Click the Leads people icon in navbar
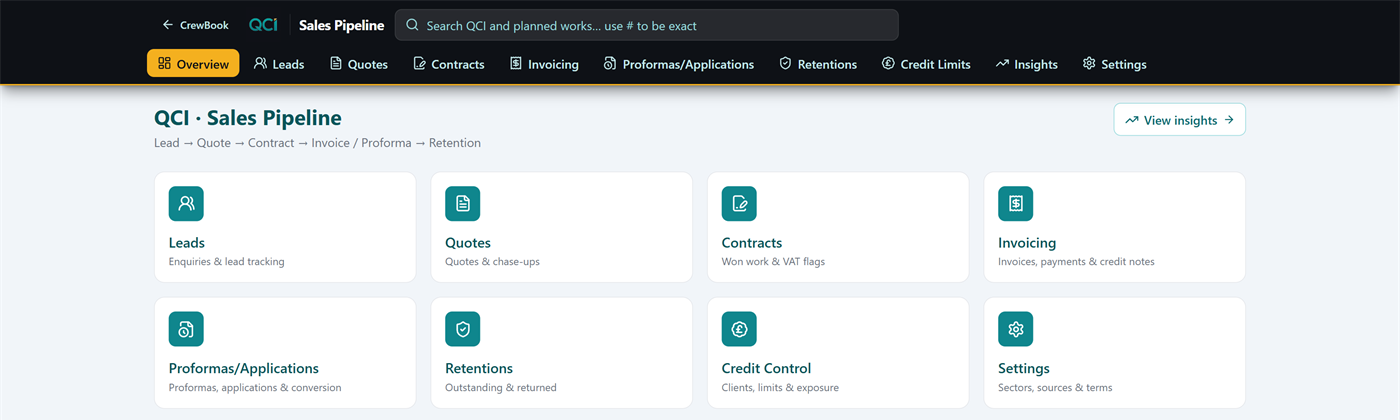Image resolution: width=1400 pixels, height=420 pixels. coord(260,63)
